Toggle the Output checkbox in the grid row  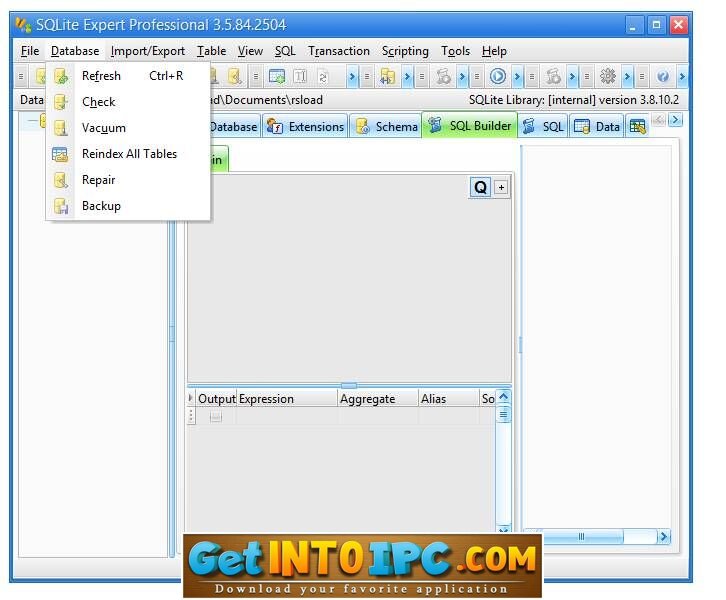[216, 417]
